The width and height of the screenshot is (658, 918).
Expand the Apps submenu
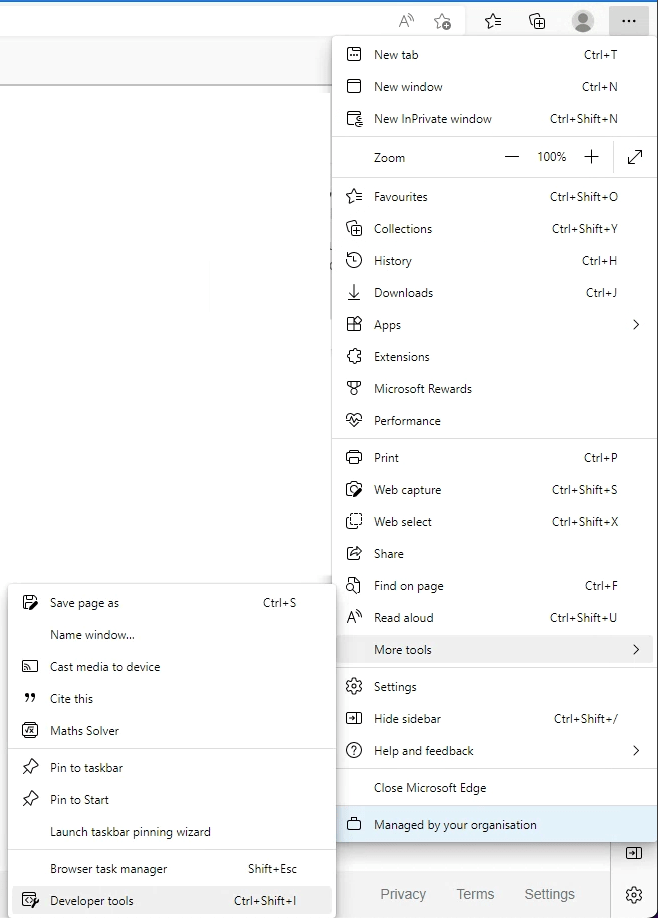click(494, 324)
